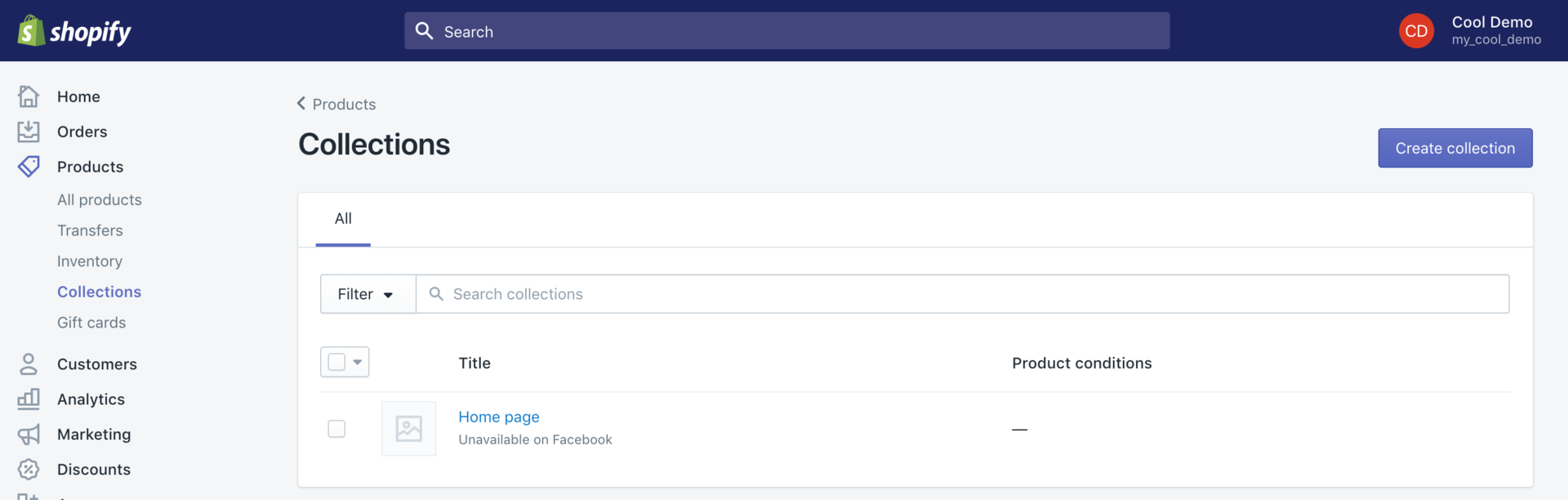This screenshot has width=1568, height=500.
Task: Open the Filter dropdown
Action: [367, 294]
